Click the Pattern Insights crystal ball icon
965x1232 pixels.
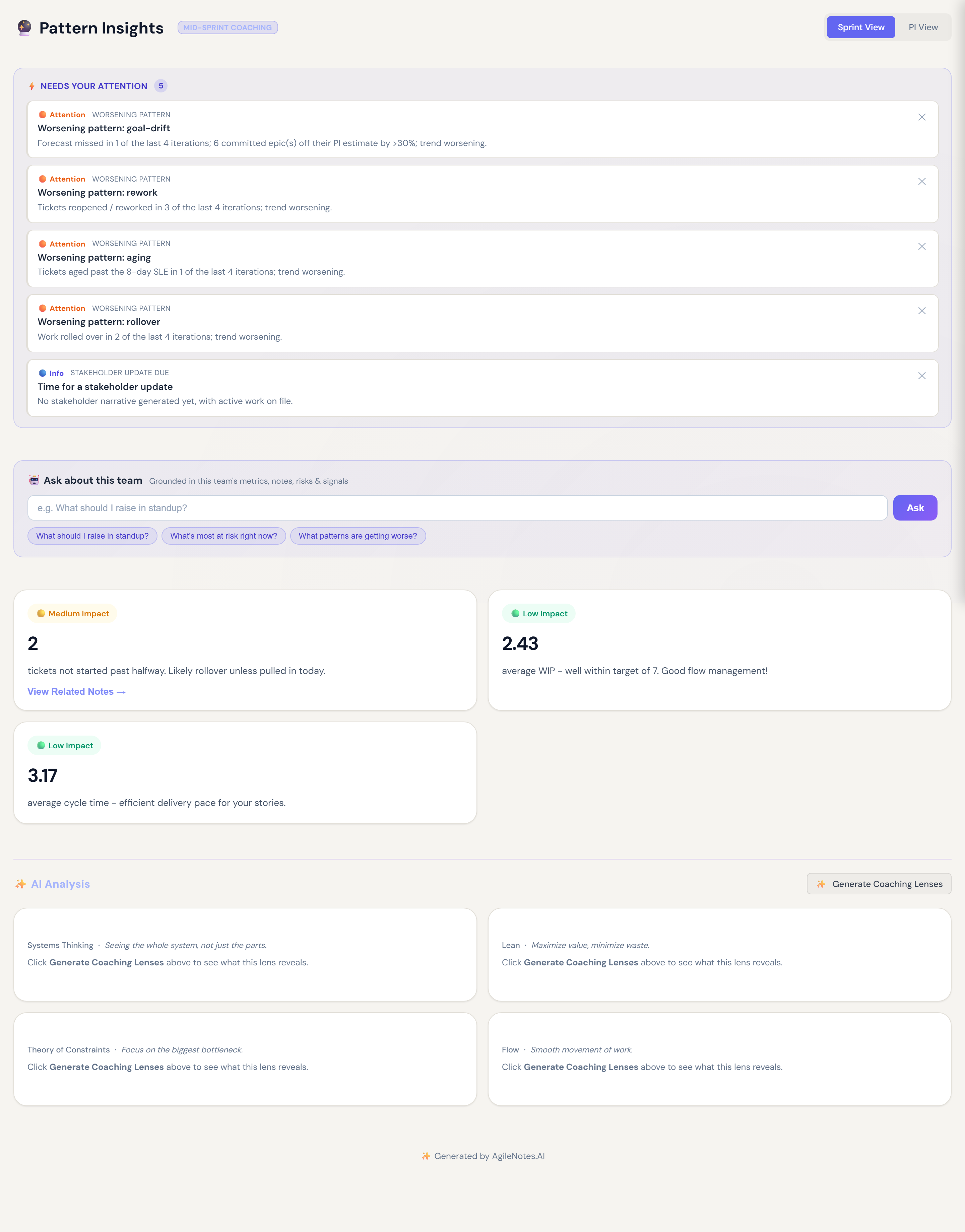click(24, 27)
